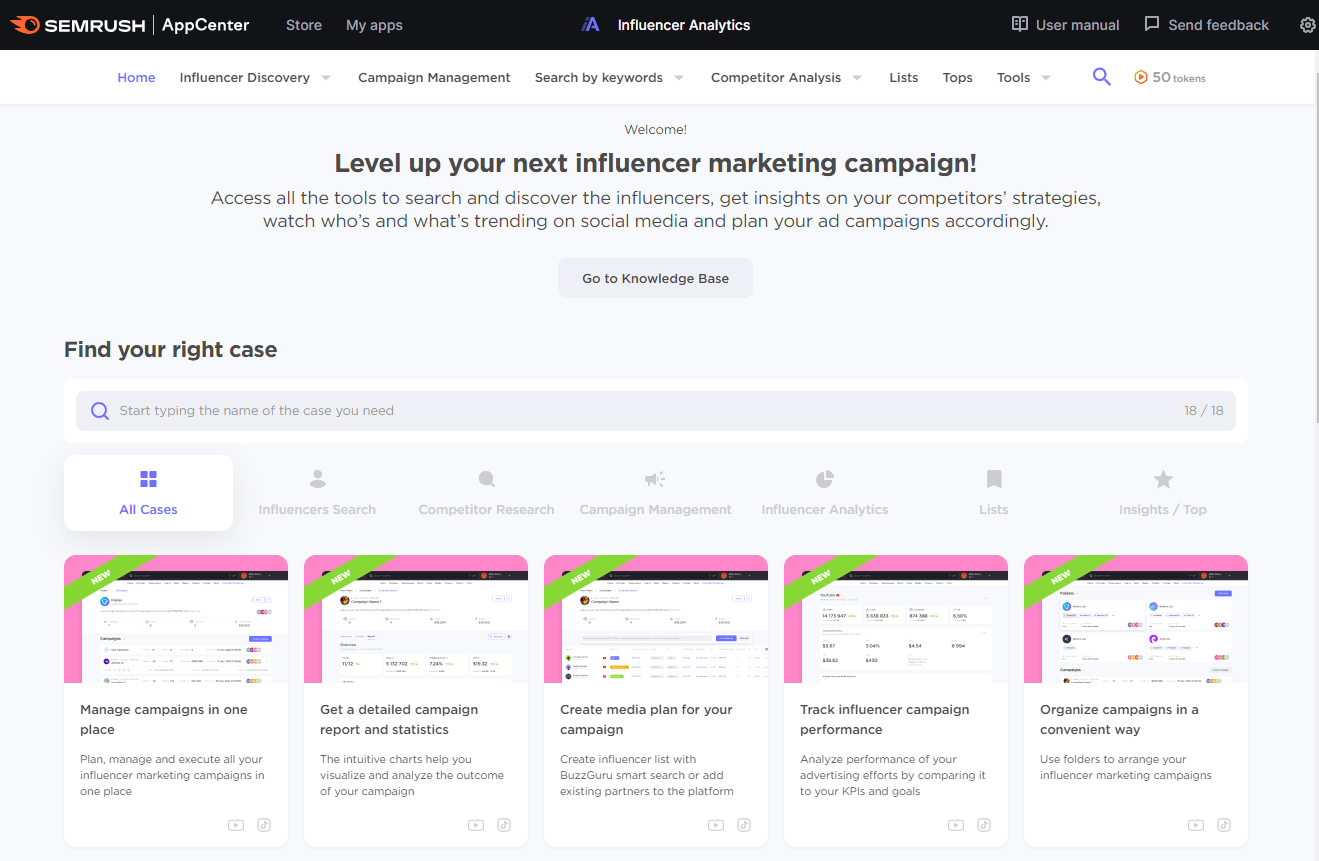Select the Insights / Top star icon

pyautogui.click(x=1162, y=479)
